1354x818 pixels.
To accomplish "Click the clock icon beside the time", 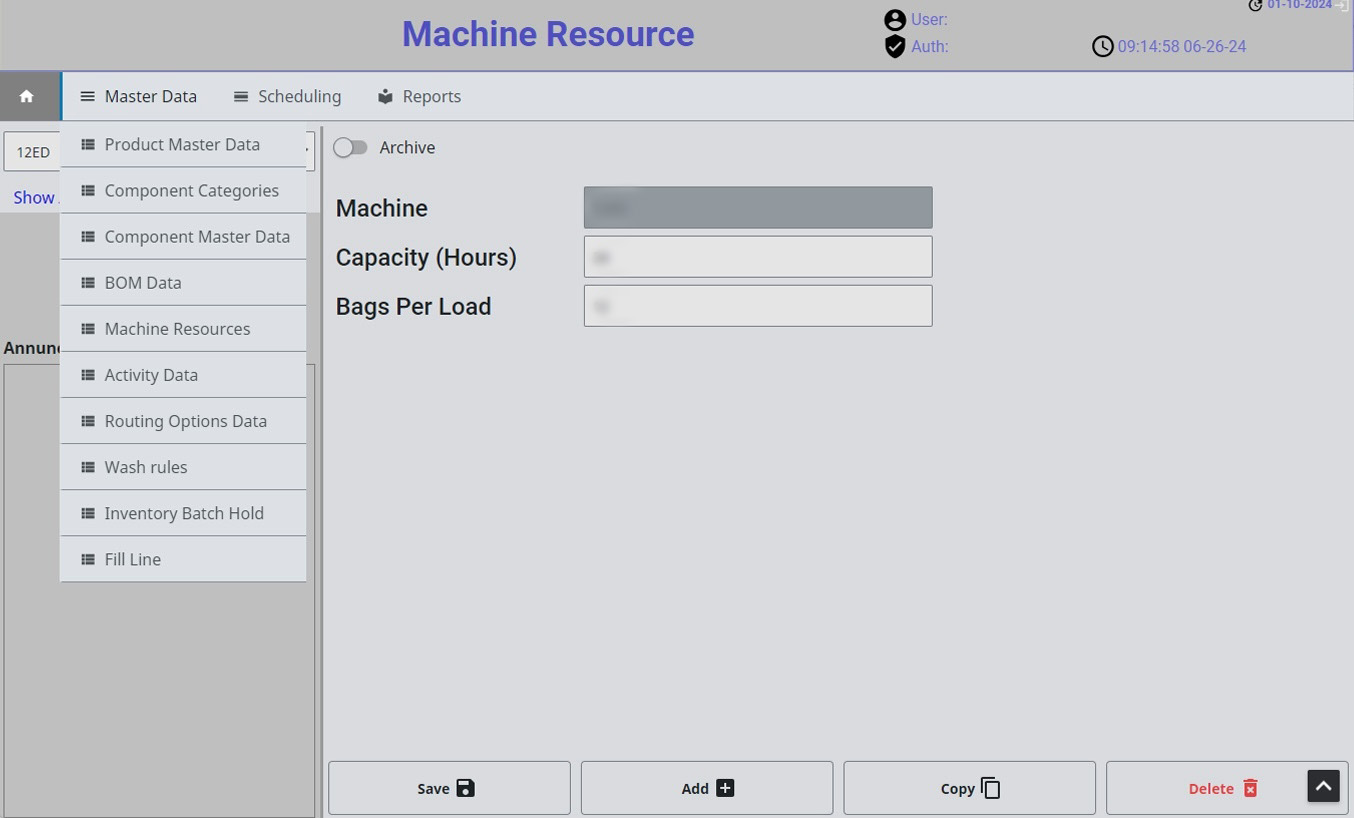I will 1102,47.
